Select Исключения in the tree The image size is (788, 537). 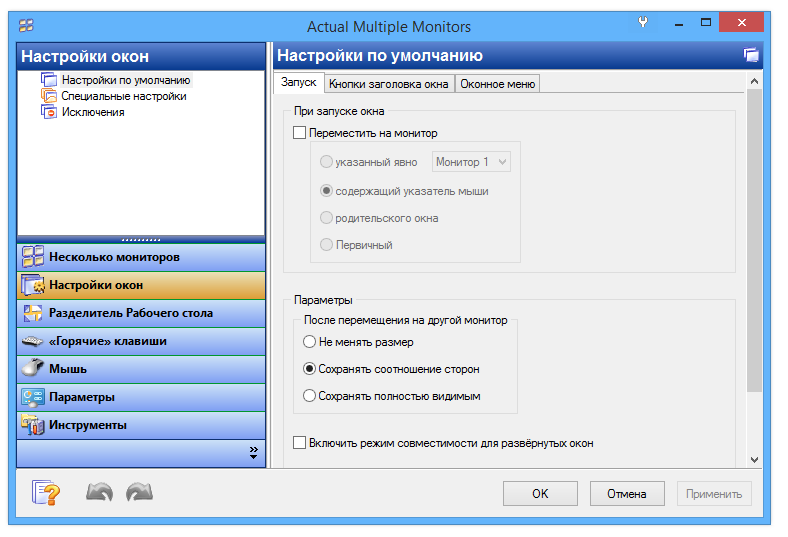coord(93,112)
